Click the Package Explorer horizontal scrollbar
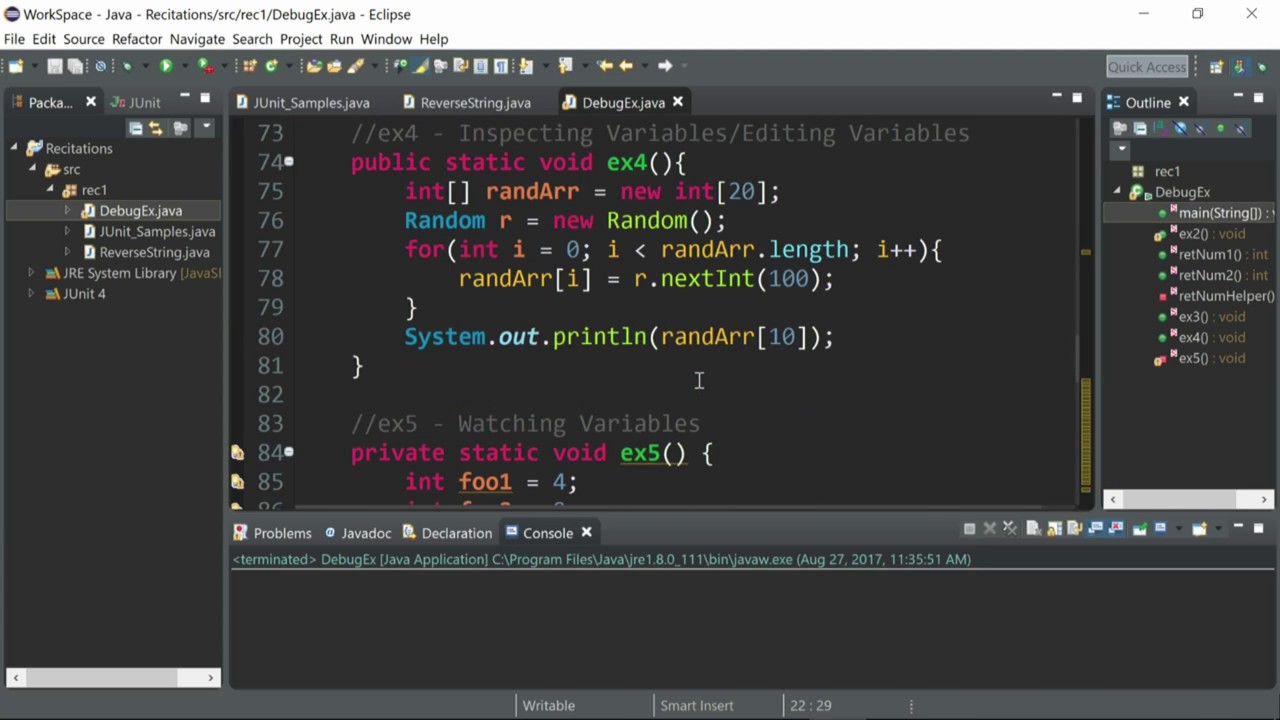 tap(113, 677)
